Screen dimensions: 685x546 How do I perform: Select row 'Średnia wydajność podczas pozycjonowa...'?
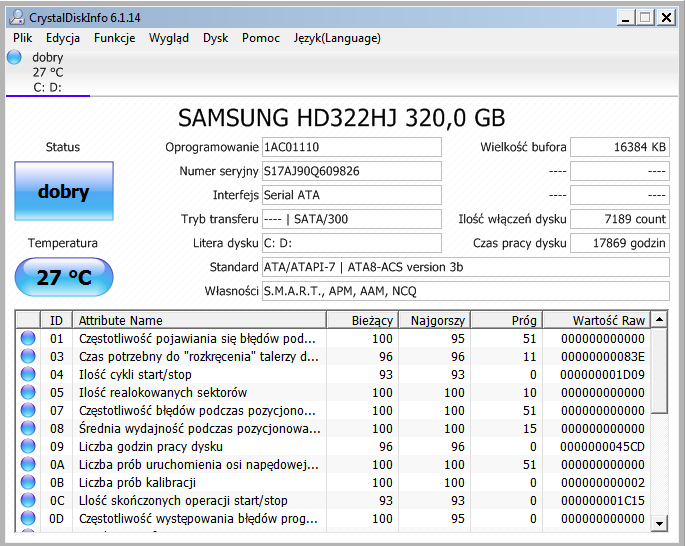333,429
